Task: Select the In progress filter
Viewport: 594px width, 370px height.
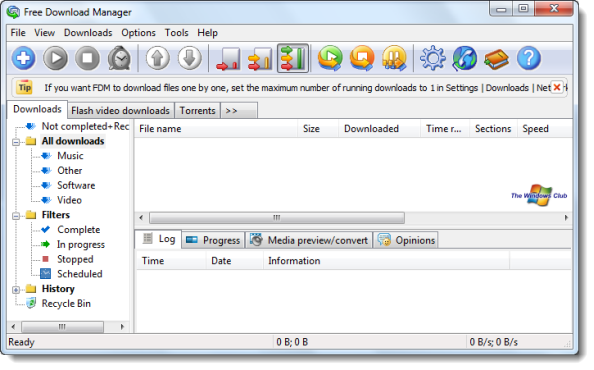Action: (x=81, y=245)
